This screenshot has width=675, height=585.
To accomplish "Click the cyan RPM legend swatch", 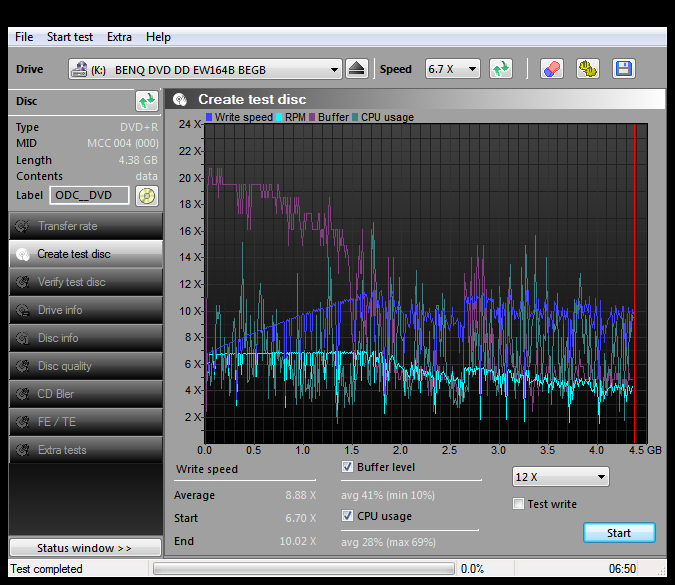I will pyautogui.click(x=279, y=117).
